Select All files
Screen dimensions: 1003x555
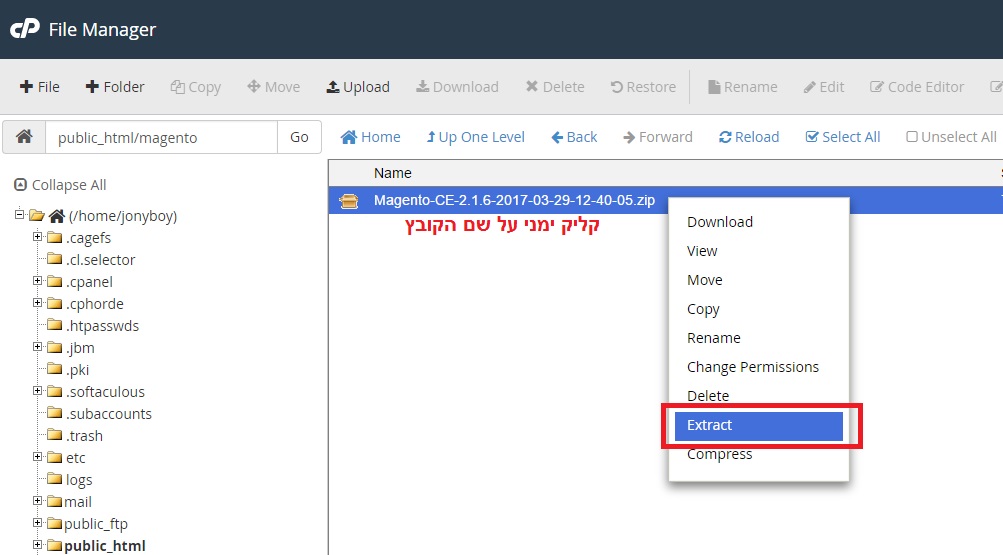(x=843, y=137)
